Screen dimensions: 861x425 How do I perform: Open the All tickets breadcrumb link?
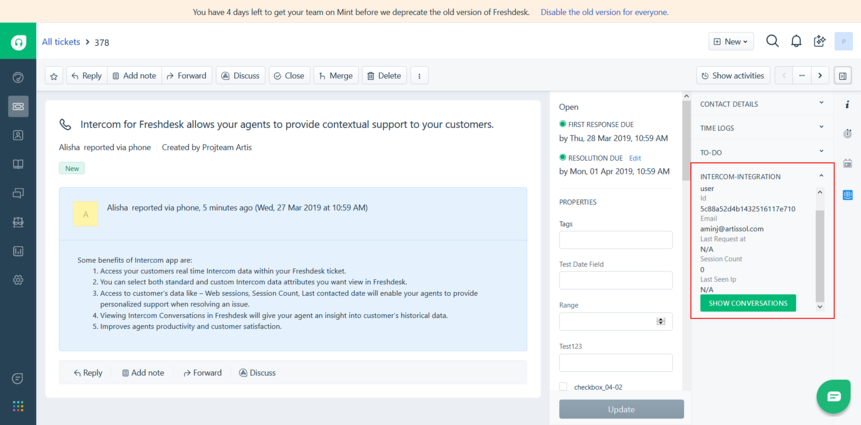61,42
